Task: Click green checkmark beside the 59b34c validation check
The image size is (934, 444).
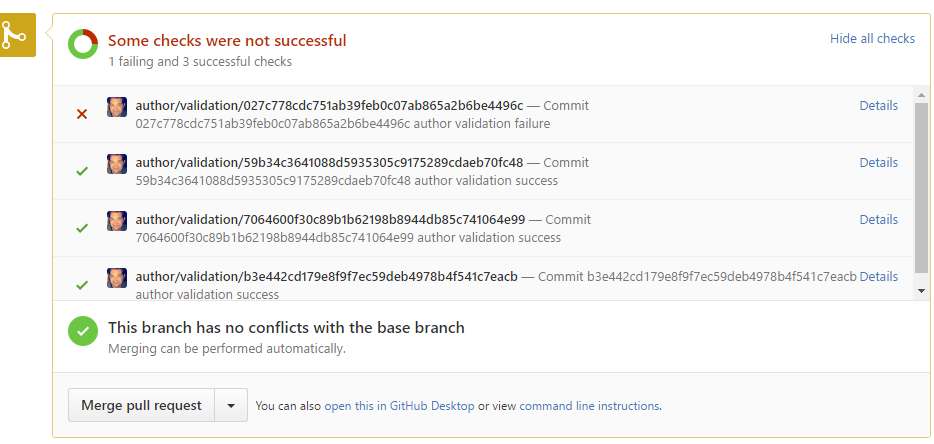Action: (x=82, y=171)
